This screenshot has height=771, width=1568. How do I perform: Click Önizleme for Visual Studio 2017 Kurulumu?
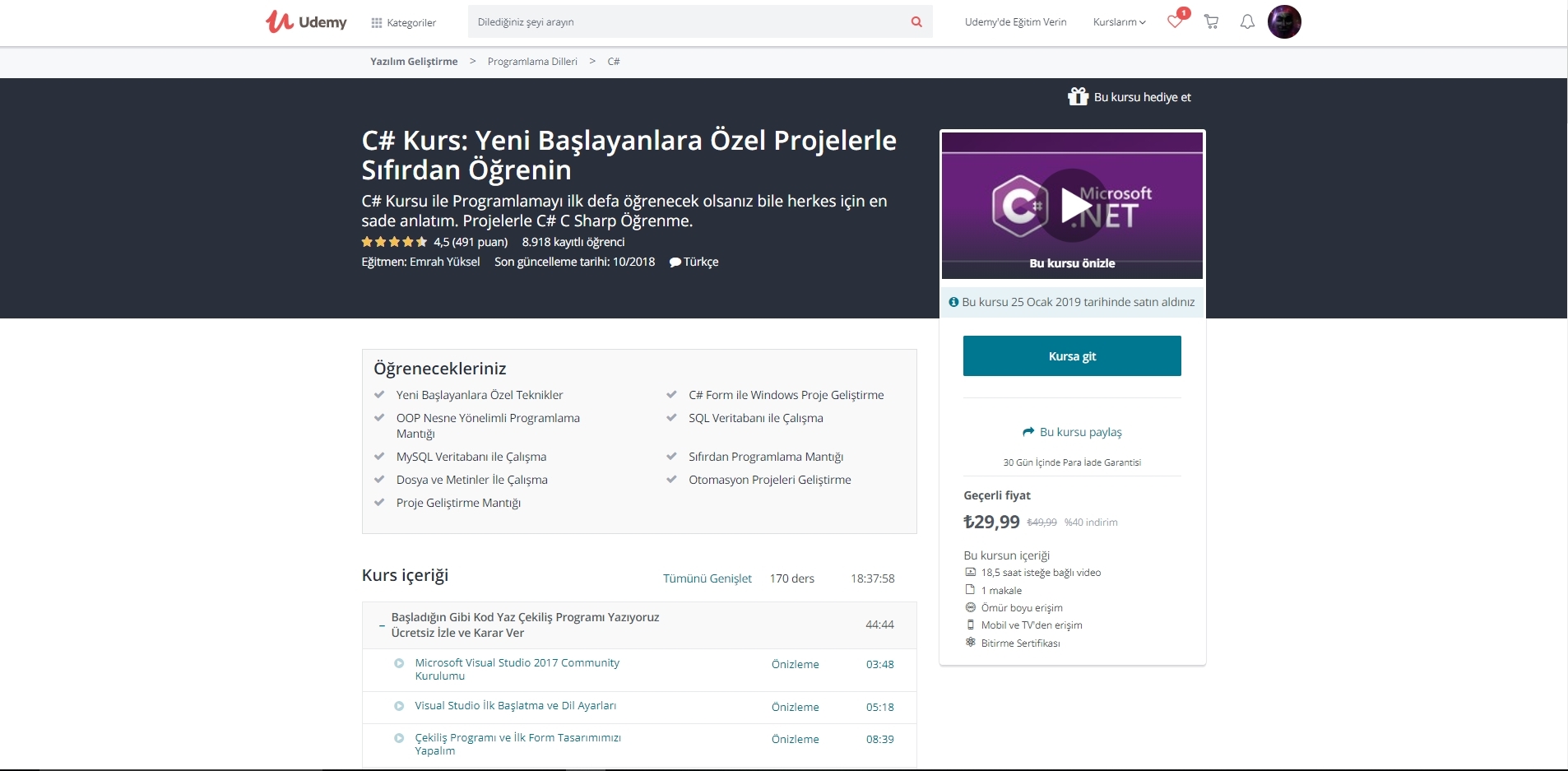pos(795,664)
